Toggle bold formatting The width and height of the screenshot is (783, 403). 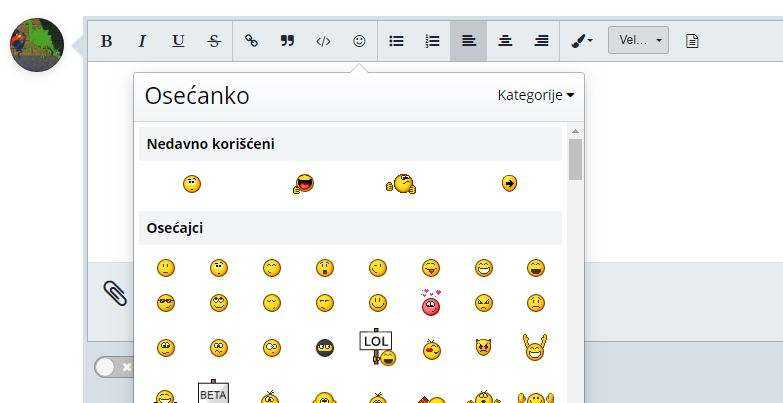click(x=106, y=41)
